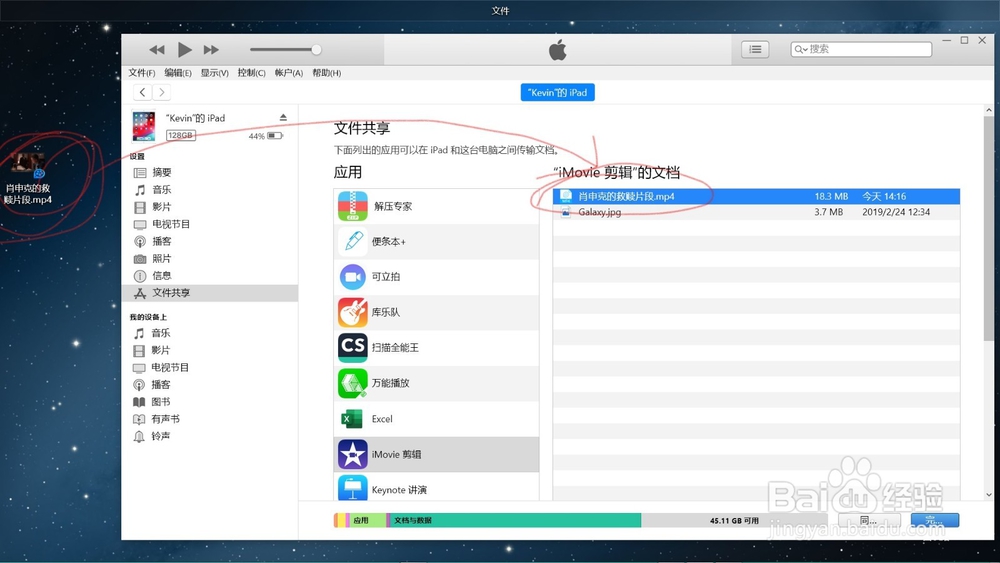Select 电视节目 under 我的设备上
The height and width of the screenshot is (563, 1000).
coord(170,368)
